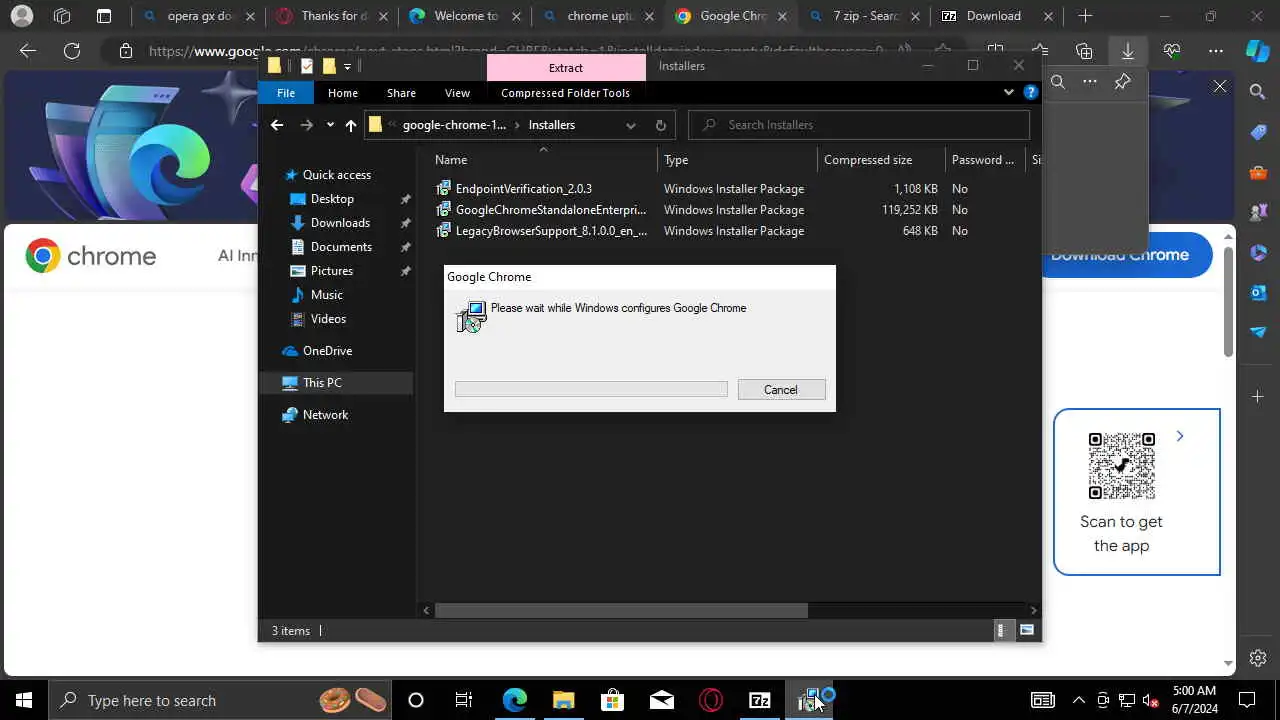The image size is (1280, 720).
Task: Open Edge sidebar Shopping tag icon
Action: click(1258, 132)
